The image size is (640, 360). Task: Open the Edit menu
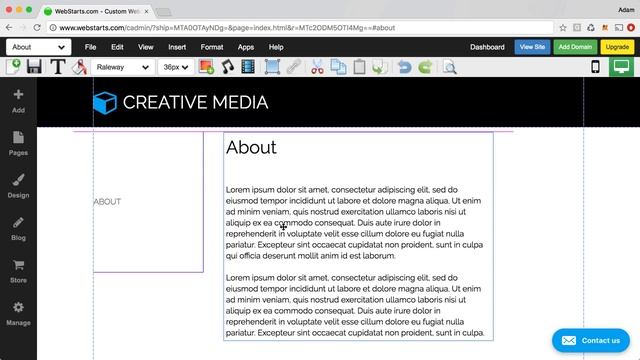[x=117, y=47]
